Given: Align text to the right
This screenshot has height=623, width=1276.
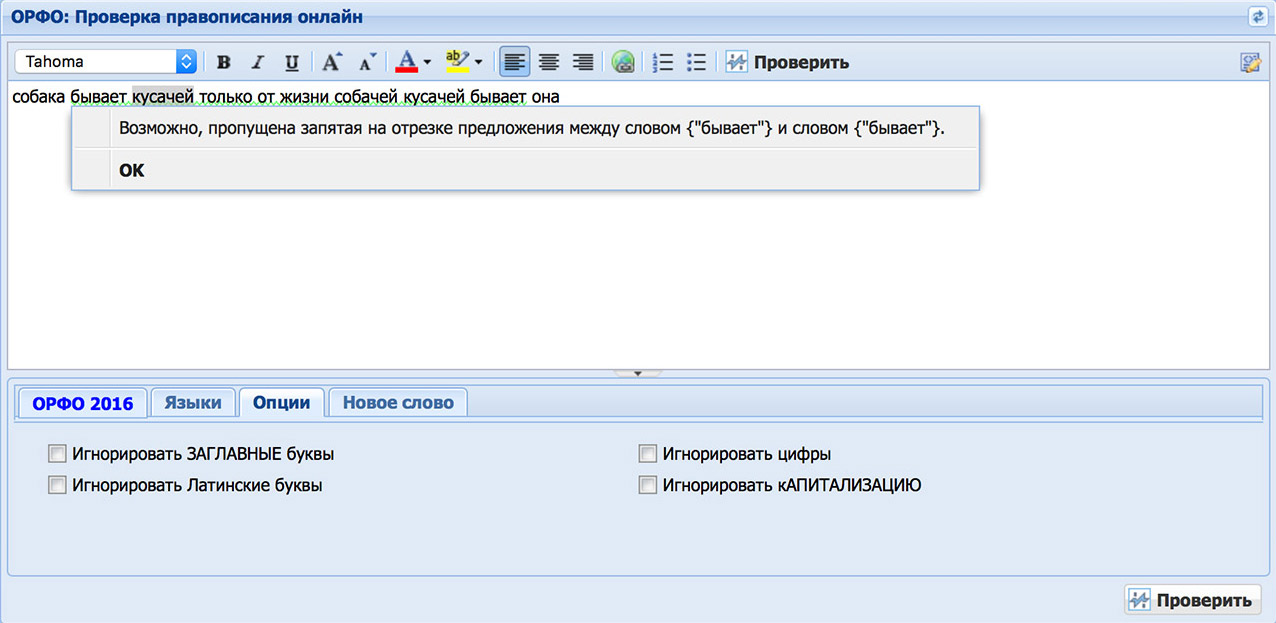Looking at the screenshot, I should tap(583, 62).
